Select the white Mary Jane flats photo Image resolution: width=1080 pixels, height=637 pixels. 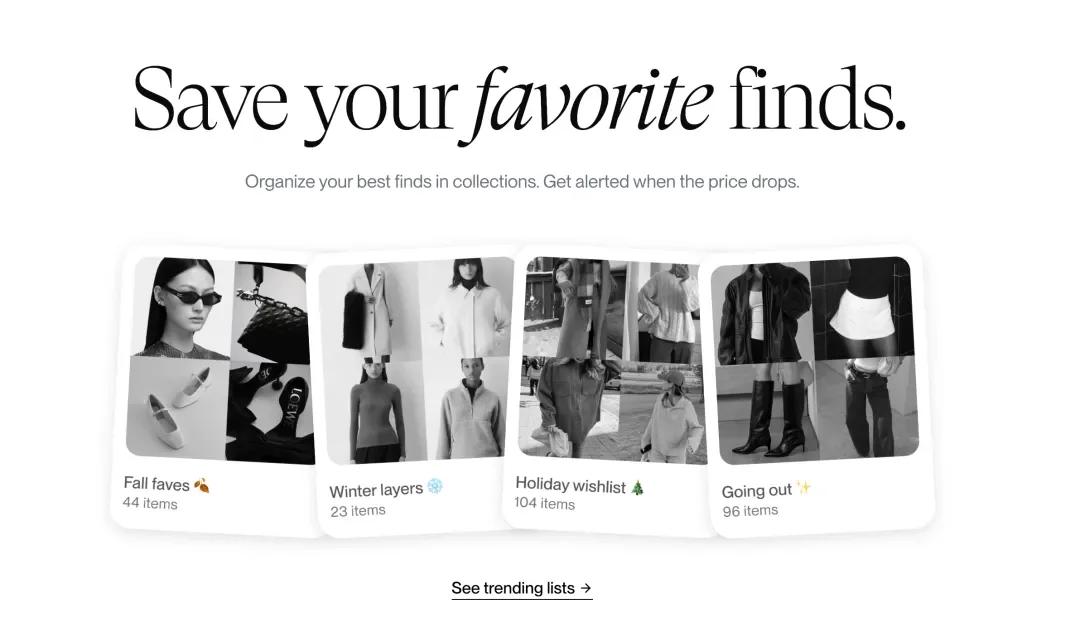tap(178, 406)
